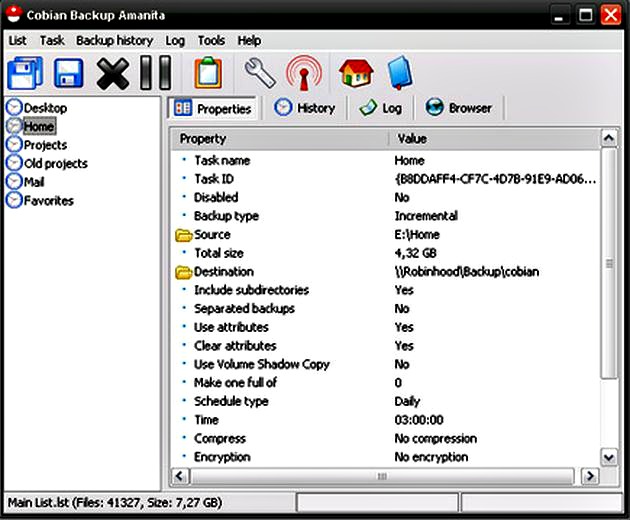630x520 pixels.
Task: Click the house toolbar icon
Action: [354, 73]
